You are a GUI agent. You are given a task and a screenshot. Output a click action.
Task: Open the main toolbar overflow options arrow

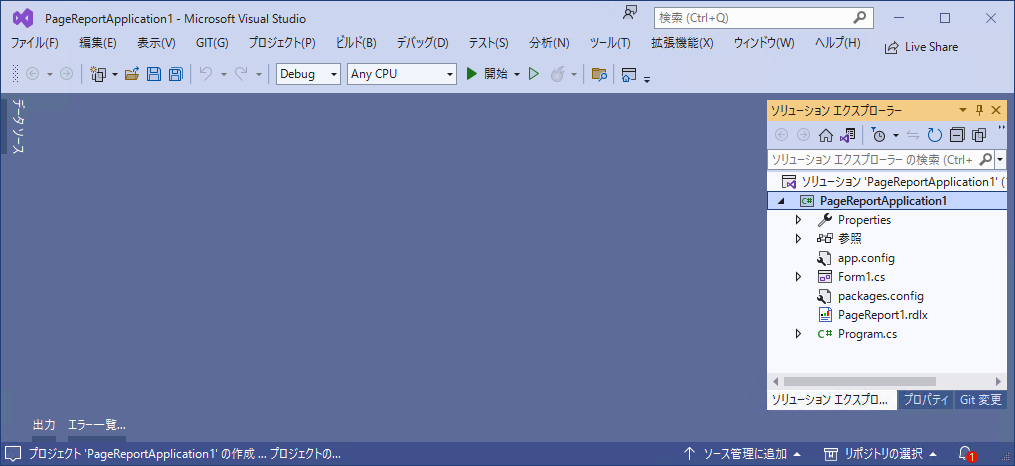pos(647,79)
